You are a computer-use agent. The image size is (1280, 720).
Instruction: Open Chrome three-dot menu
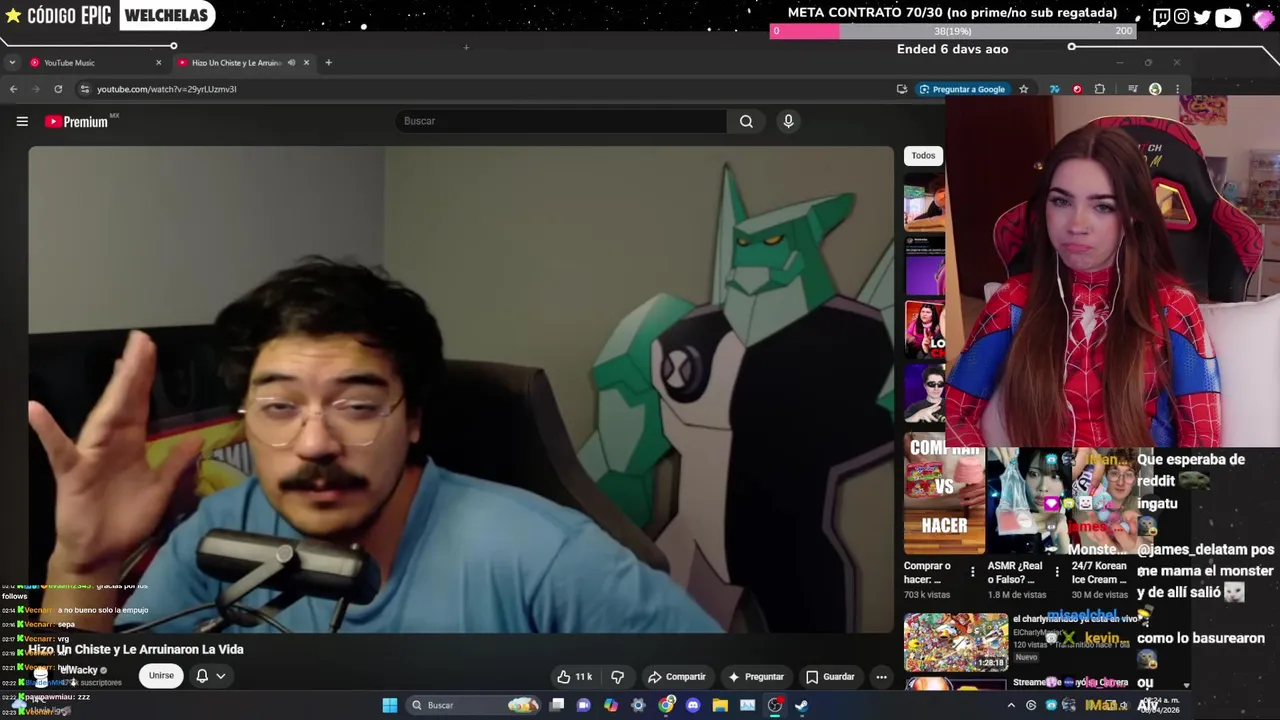pos(1177,89)
